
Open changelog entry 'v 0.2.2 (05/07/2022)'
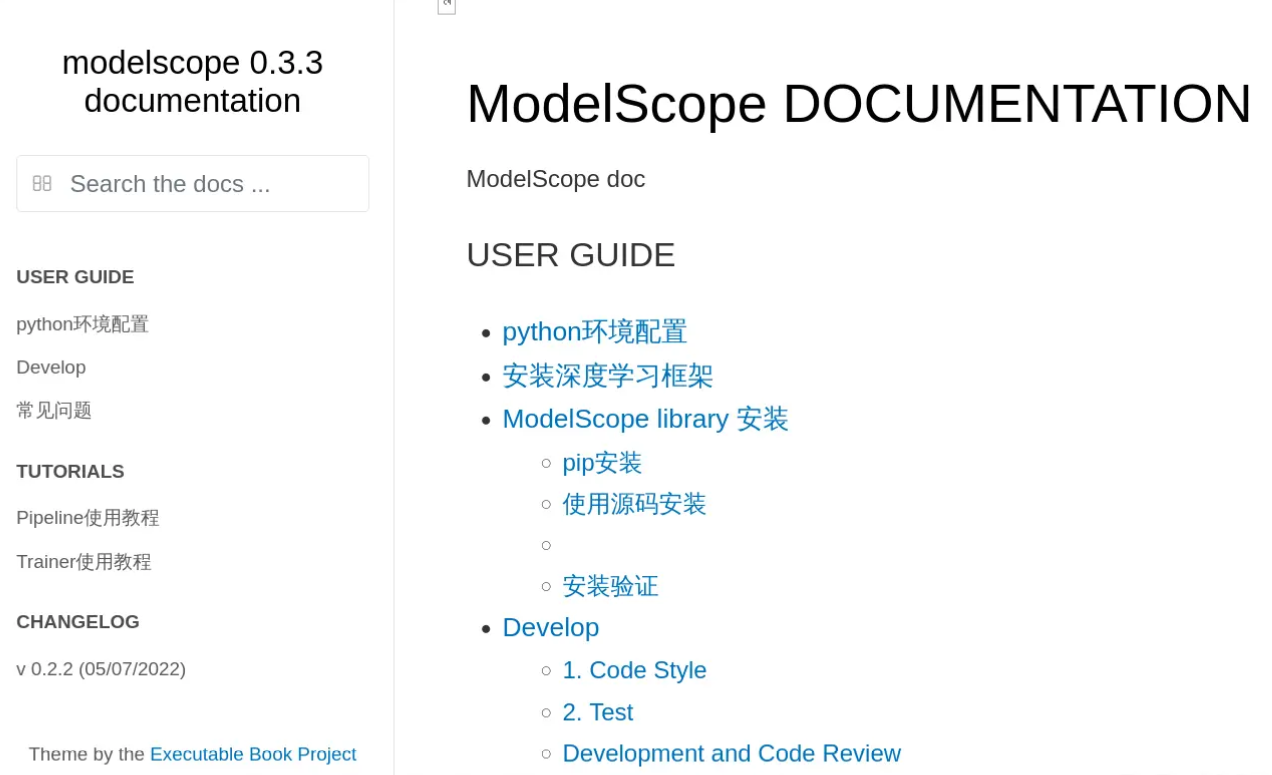click(x=100, y=668)
